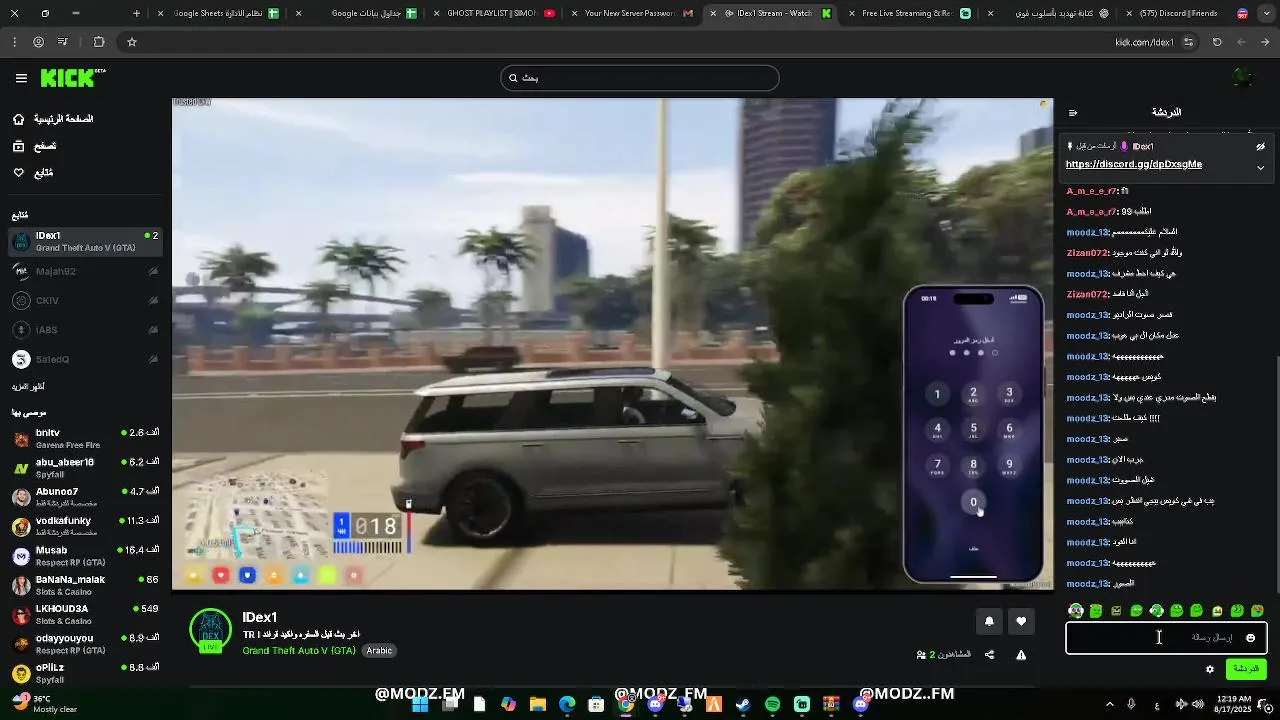Open Steam from the taskbar
The width and height of the screenshot is (1280, 720).
(x=743, y=704)
